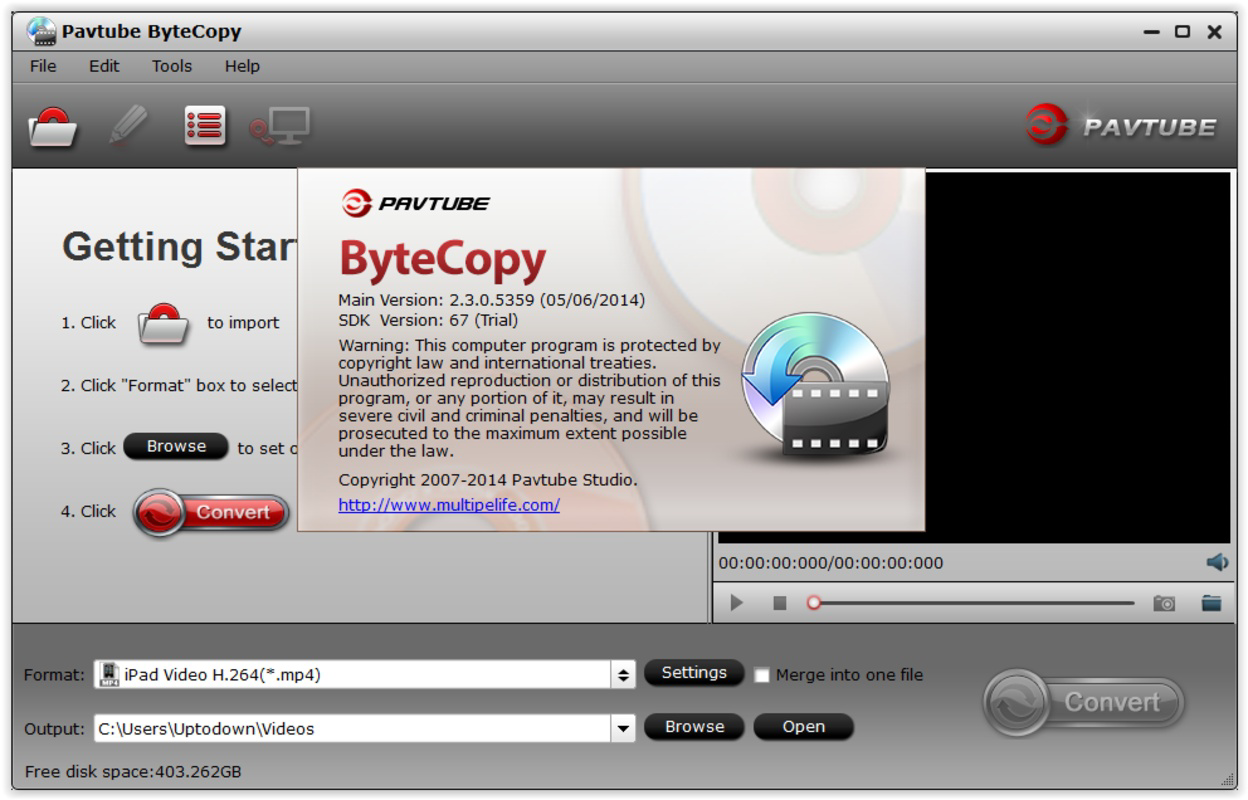The height and width of the screenshot is (800, 1248).
Task: Click the playback seek slider handle
Action: pyautogui.click(x=814, y=603)
